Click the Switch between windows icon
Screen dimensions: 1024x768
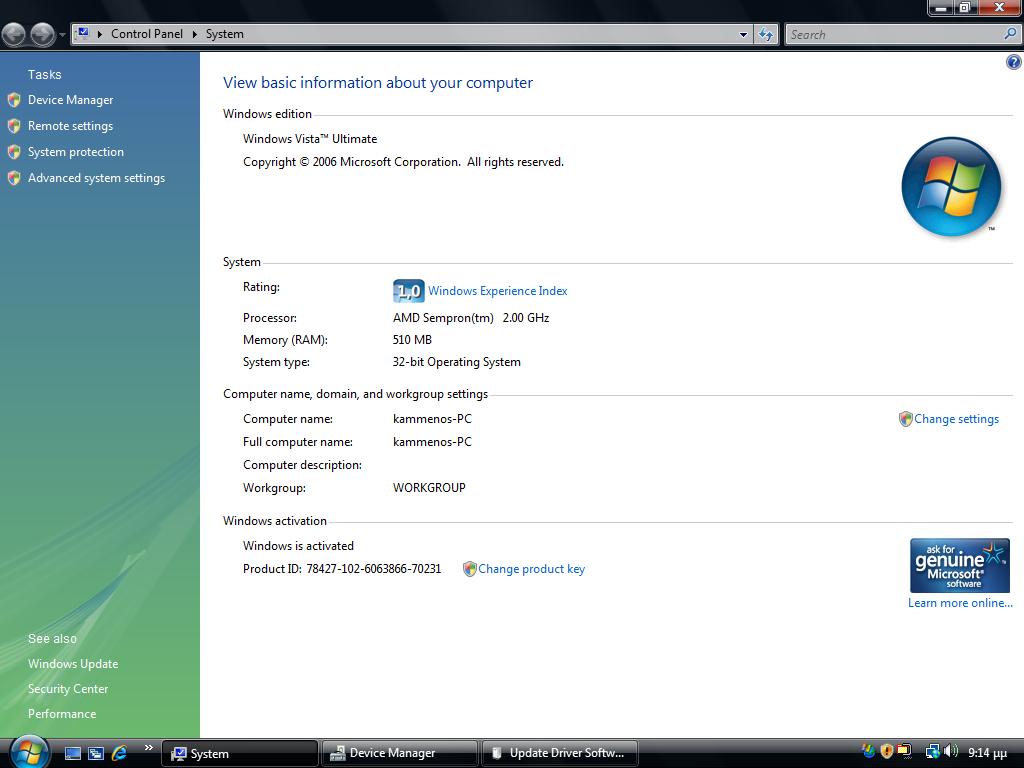tap(96, 753)
